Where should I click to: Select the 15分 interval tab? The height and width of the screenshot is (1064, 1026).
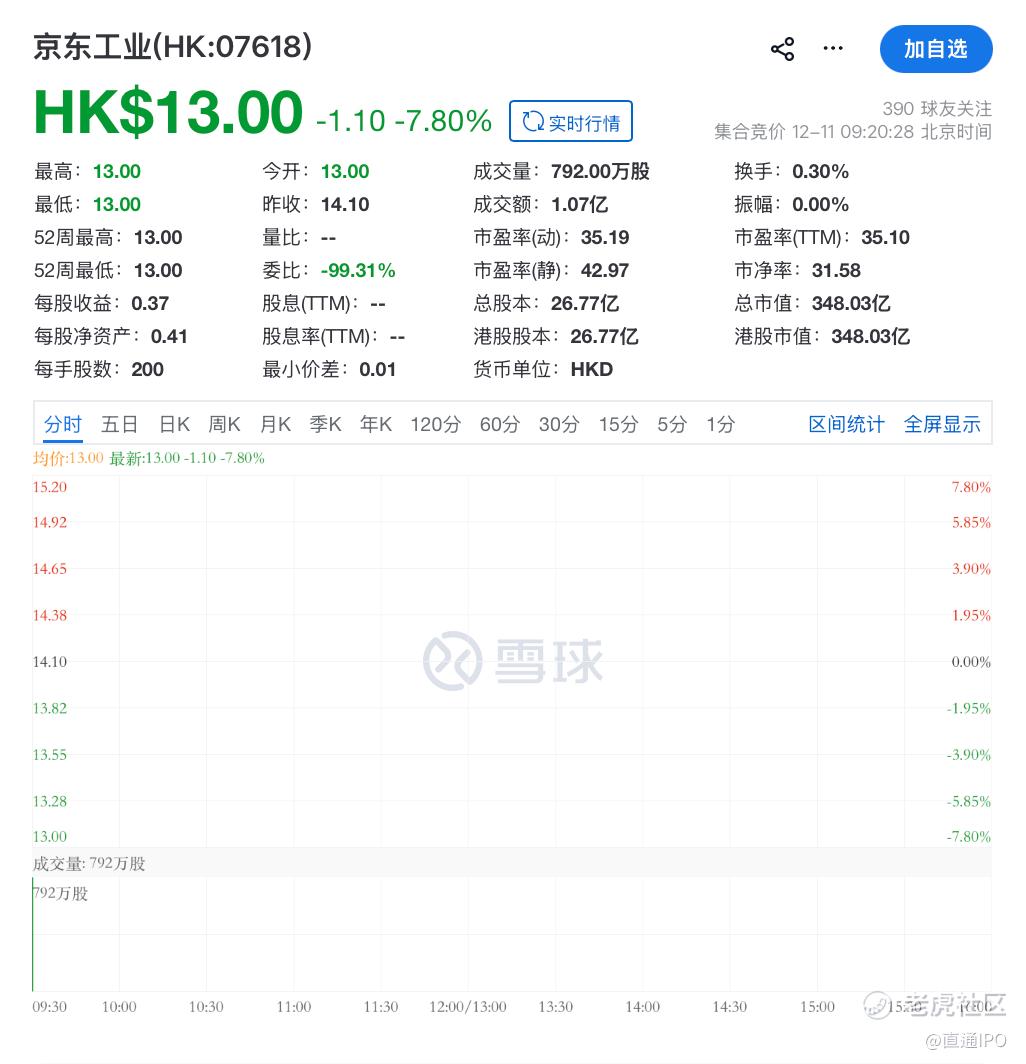(x=618, y=424)
